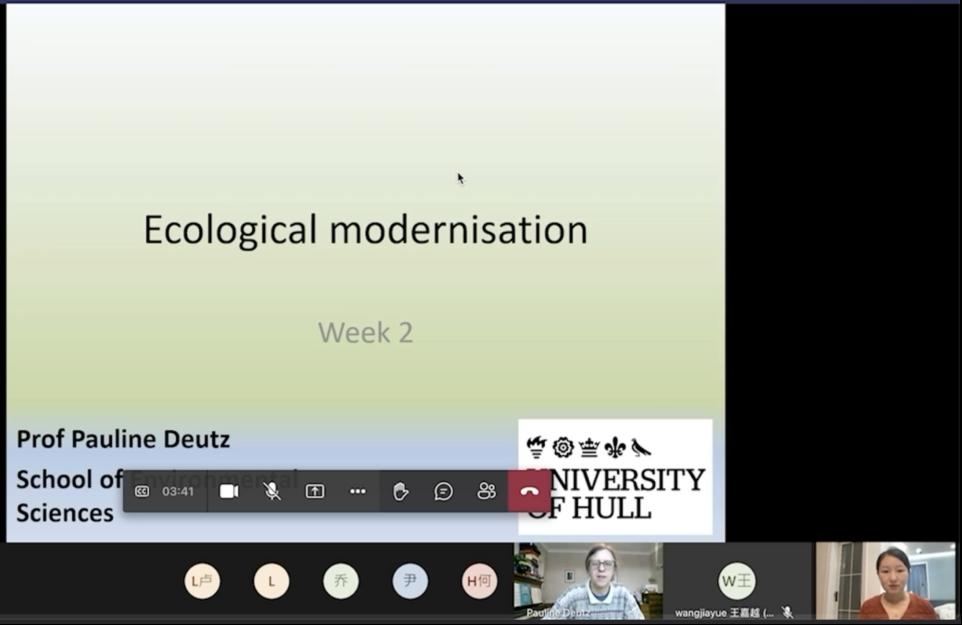
Task: Click the 03:41 meeting timer
Action: [x=178, y=491]
